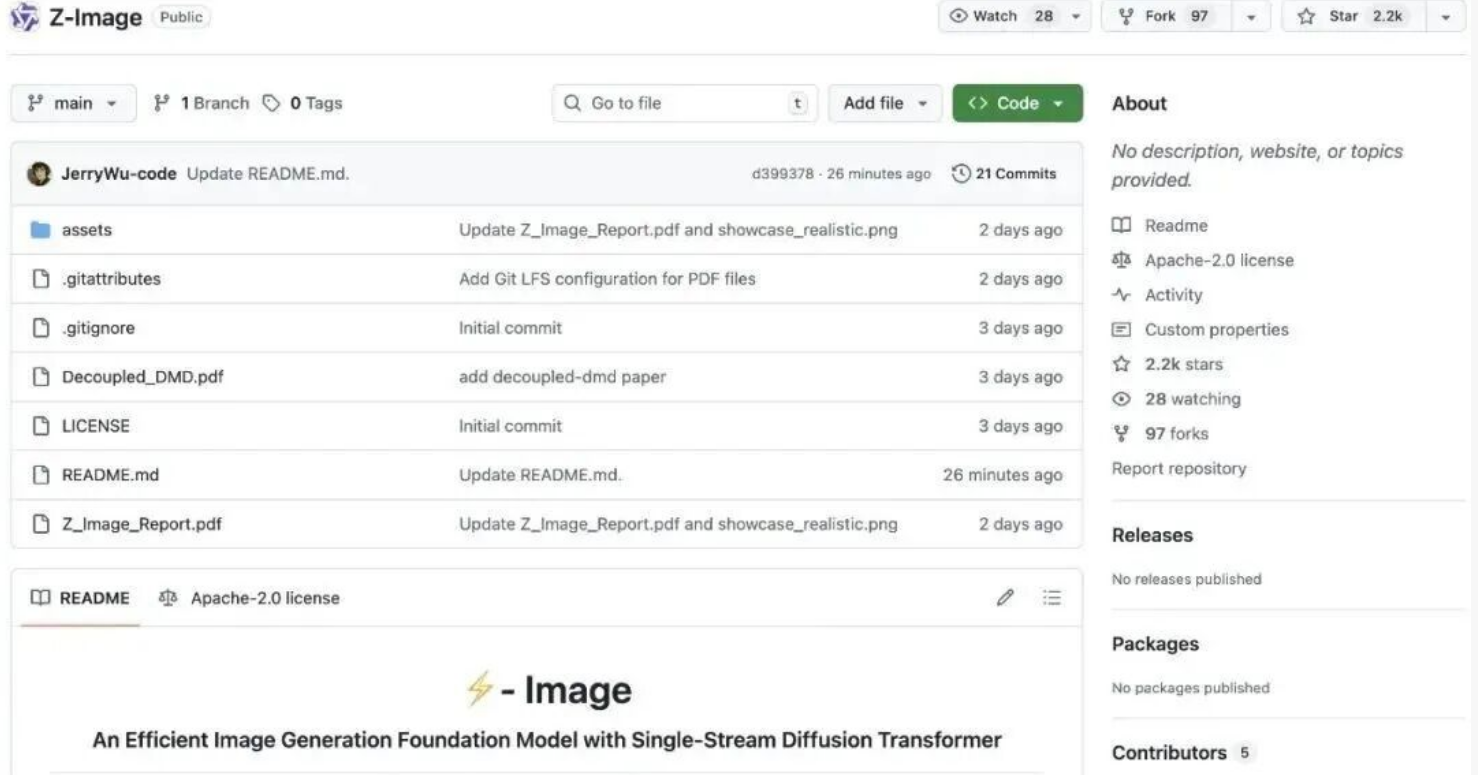Expand the Fork options dropdown arrow

(1252, 16)
